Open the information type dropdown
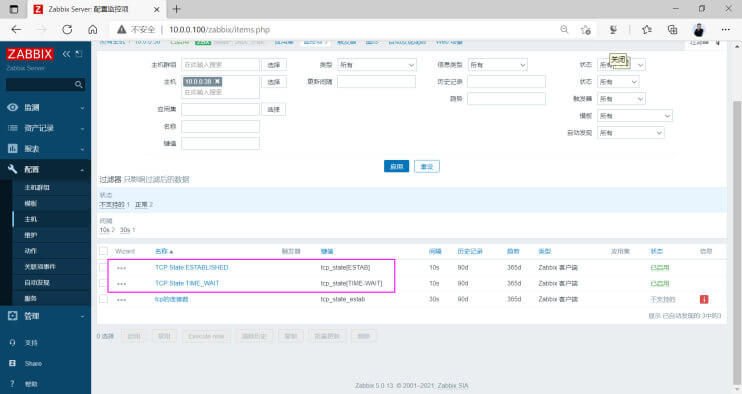 pos(497,65)
